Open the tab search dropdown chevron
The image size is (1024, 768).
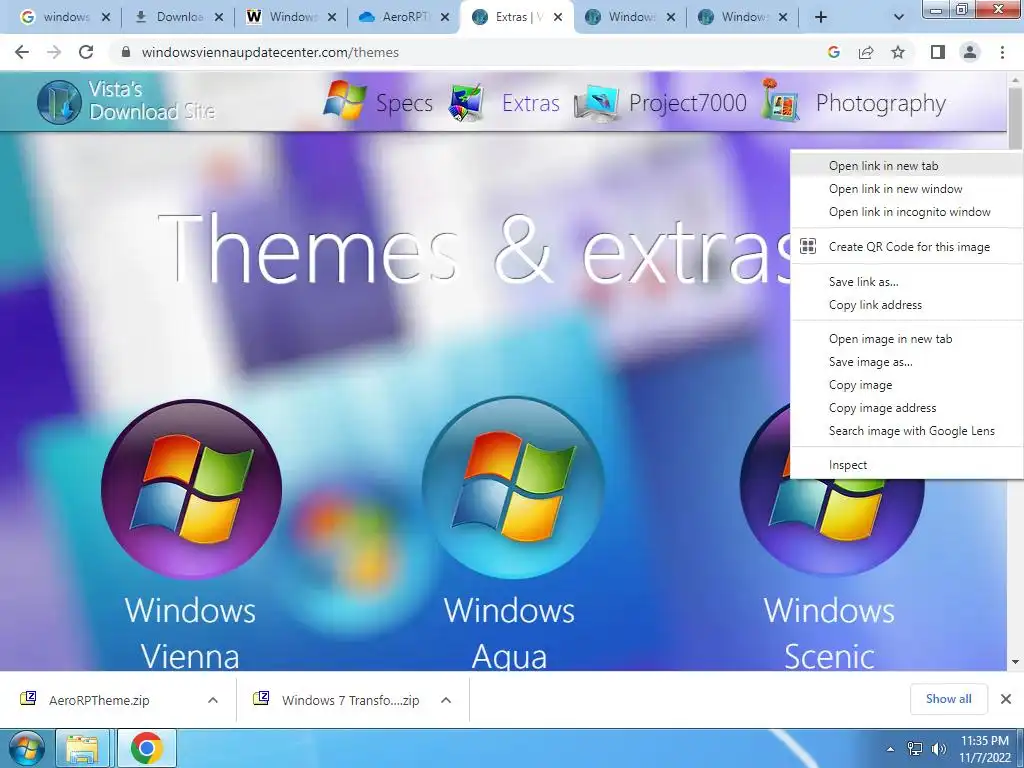tap(899, 18)
